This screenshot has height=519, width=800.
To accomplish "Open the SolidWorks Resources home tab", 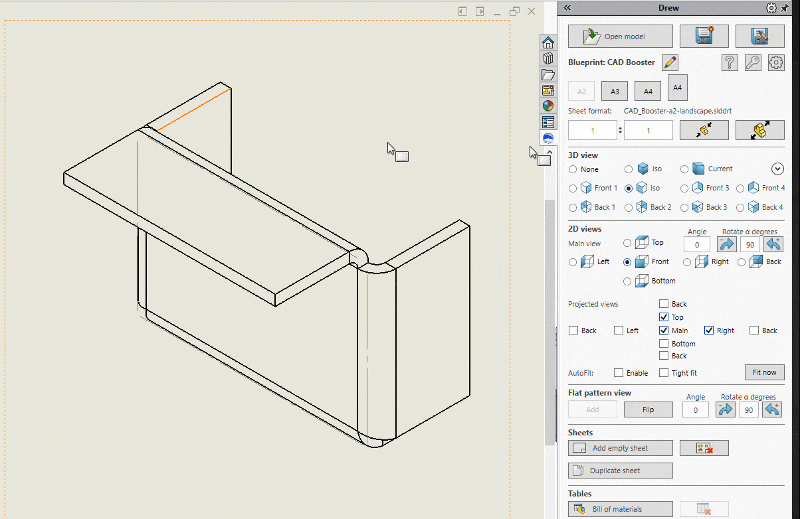I will tap(548, 43).
